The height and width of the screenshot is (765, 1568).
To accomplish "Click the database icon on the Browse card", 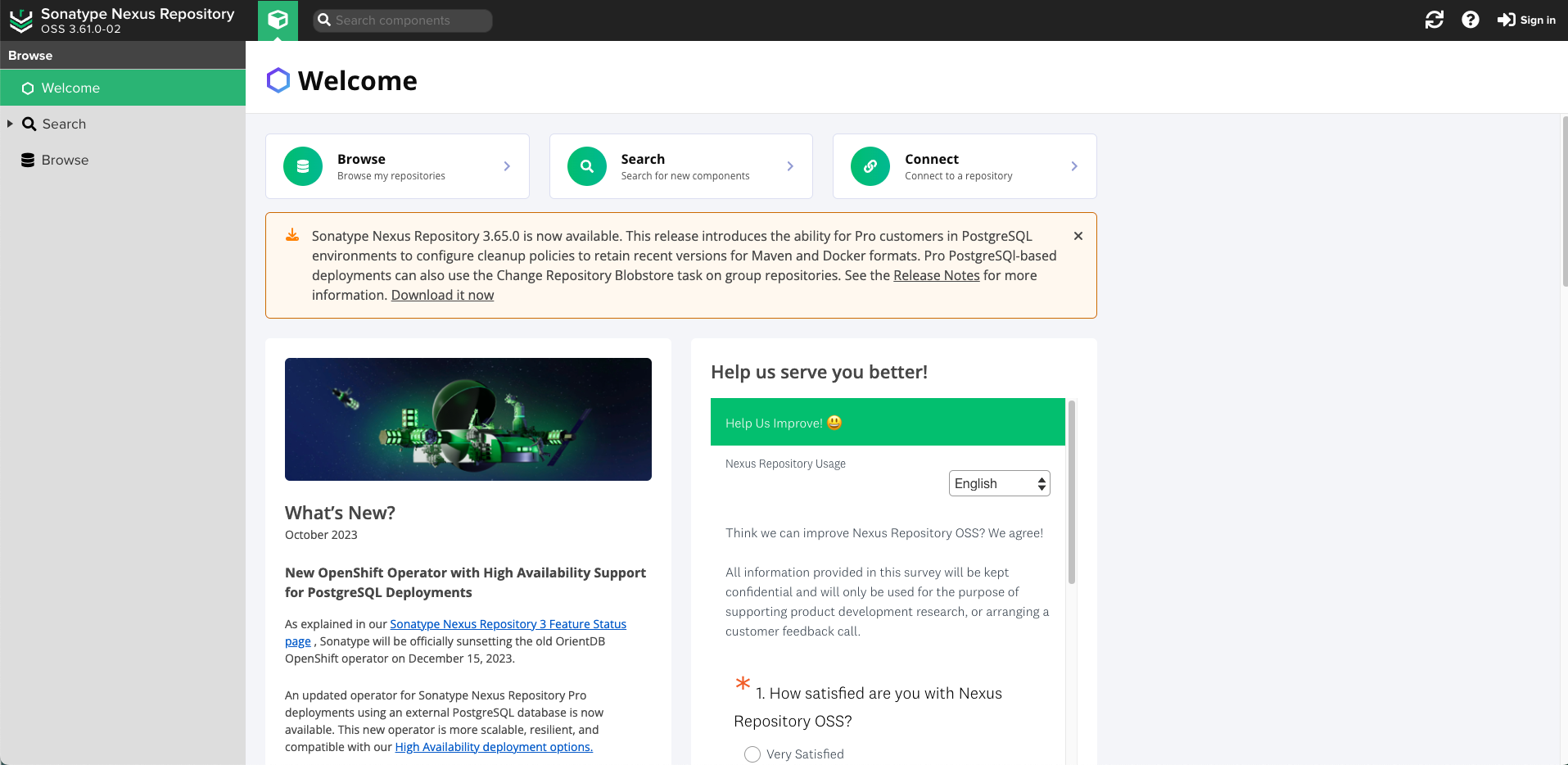I will click(x=302, y=165).
